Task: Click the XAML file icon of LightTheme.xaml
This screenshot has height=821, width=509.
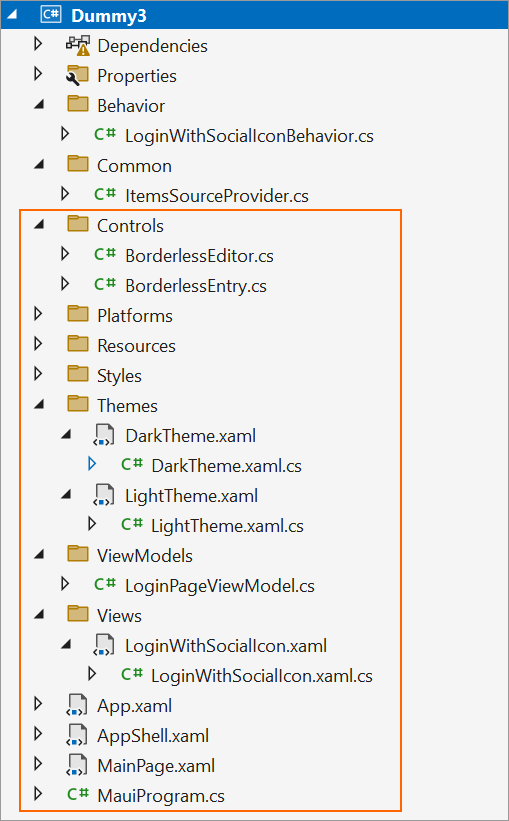Action: pos(104,495)
